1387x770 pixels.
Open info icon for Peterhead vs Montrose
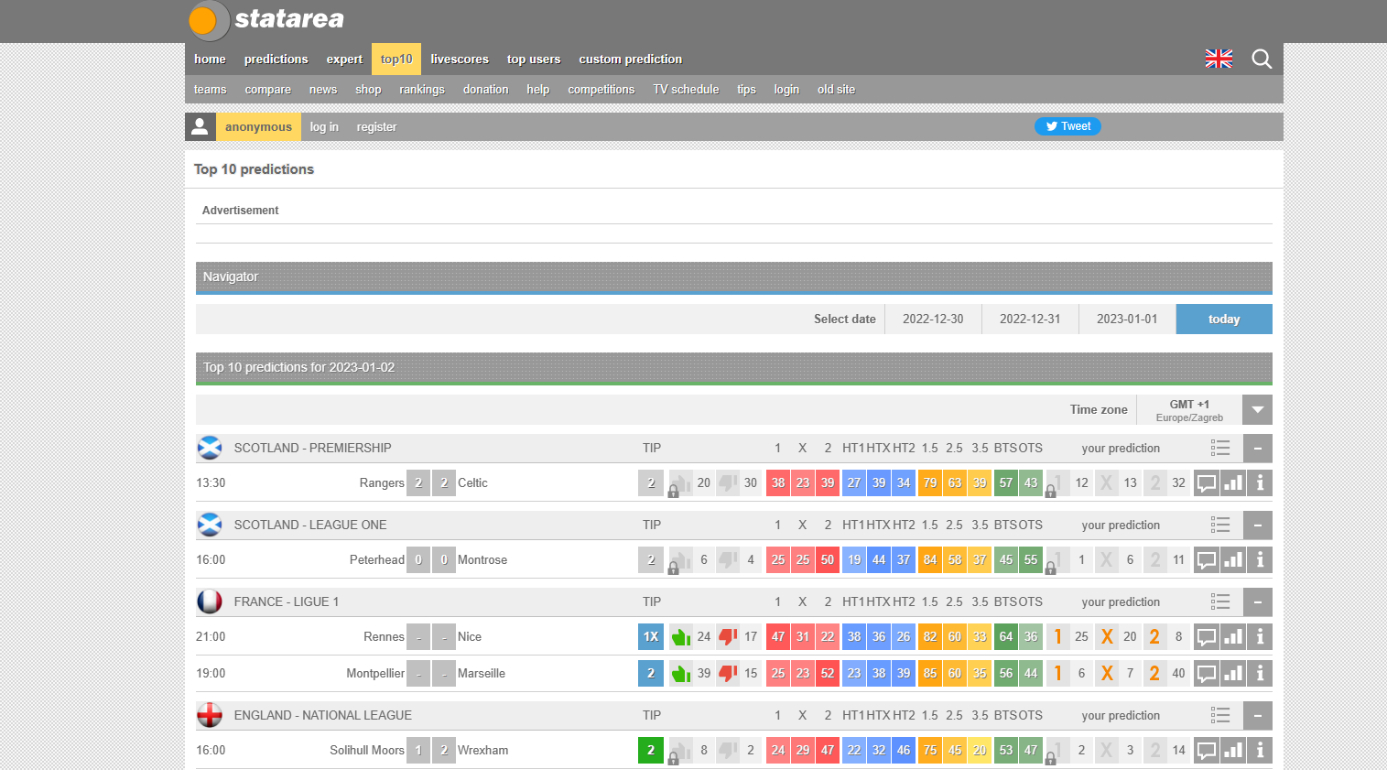pos(1260,560)
